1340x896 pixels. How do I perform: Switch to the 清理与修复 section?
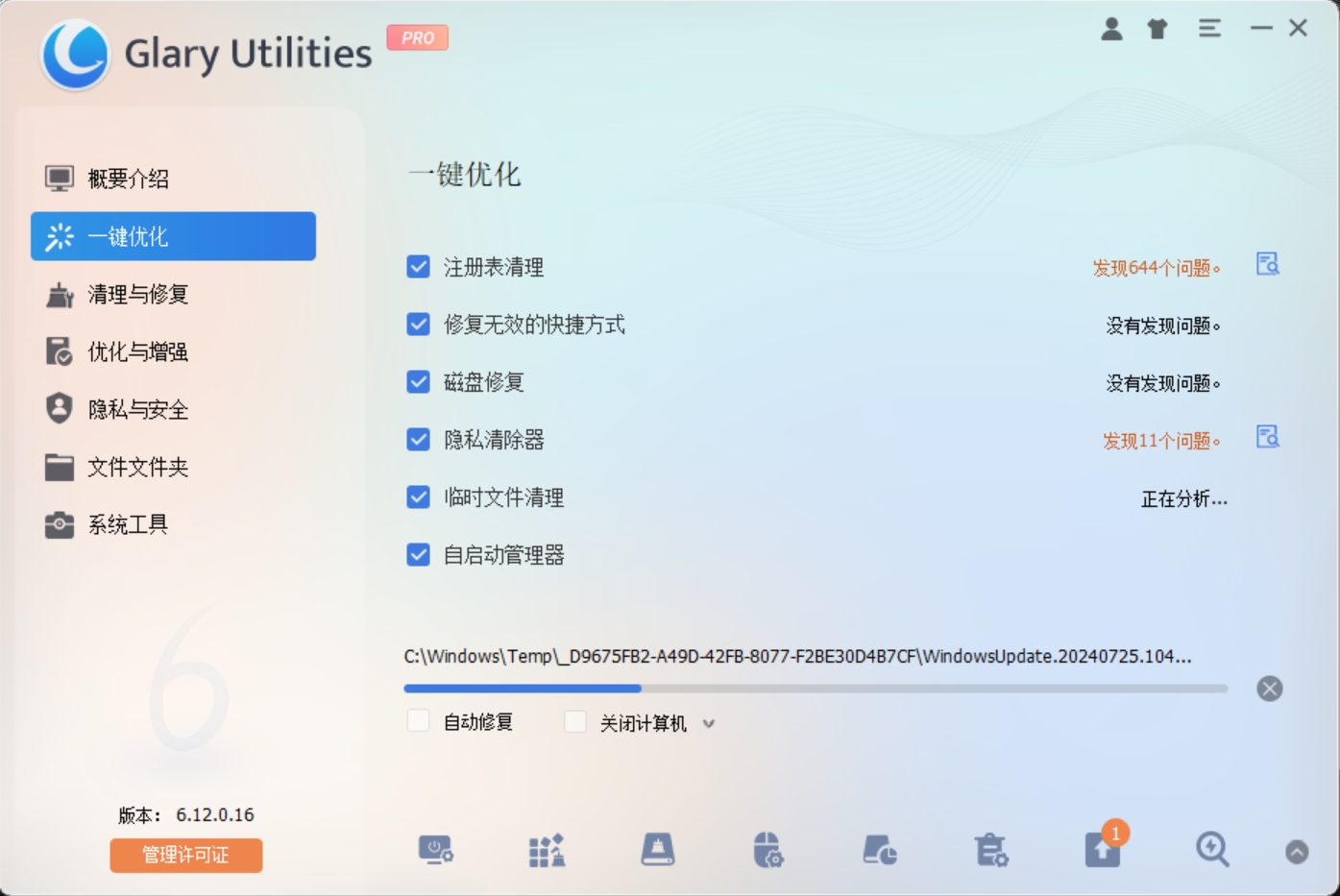(x=137, y=295)
